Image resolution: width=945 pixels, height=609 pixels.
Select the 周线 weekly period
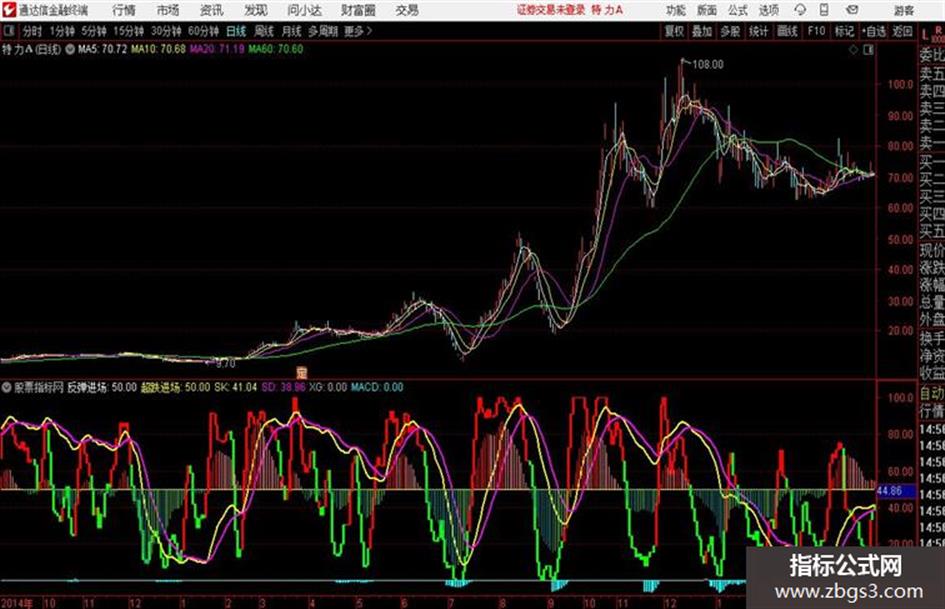(264, 31)
